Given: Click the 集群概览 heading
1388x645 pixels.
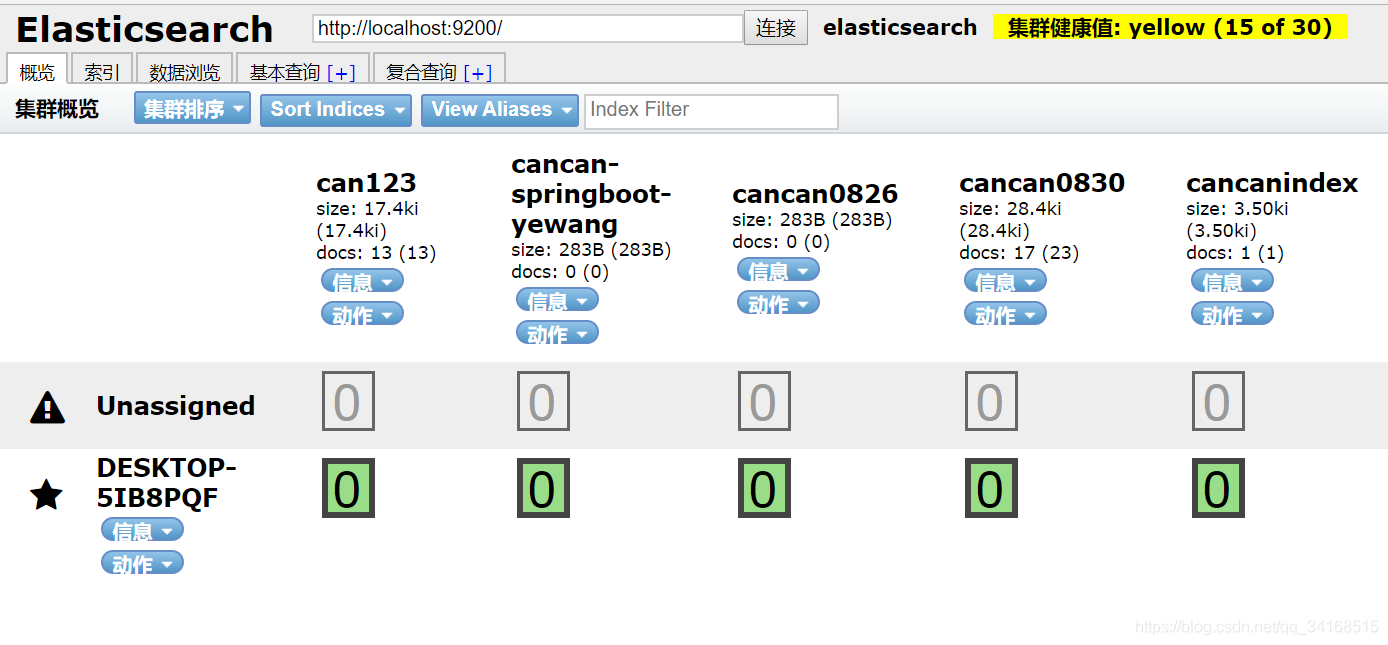Looking at the screenshot, I should click(x=57, y=110).
